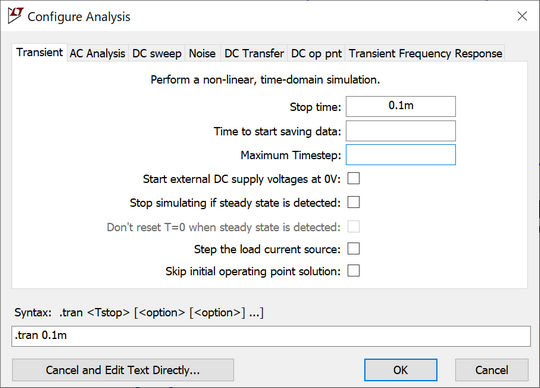Confirm with the OK button
540x388 pixels.
[401, 370]
